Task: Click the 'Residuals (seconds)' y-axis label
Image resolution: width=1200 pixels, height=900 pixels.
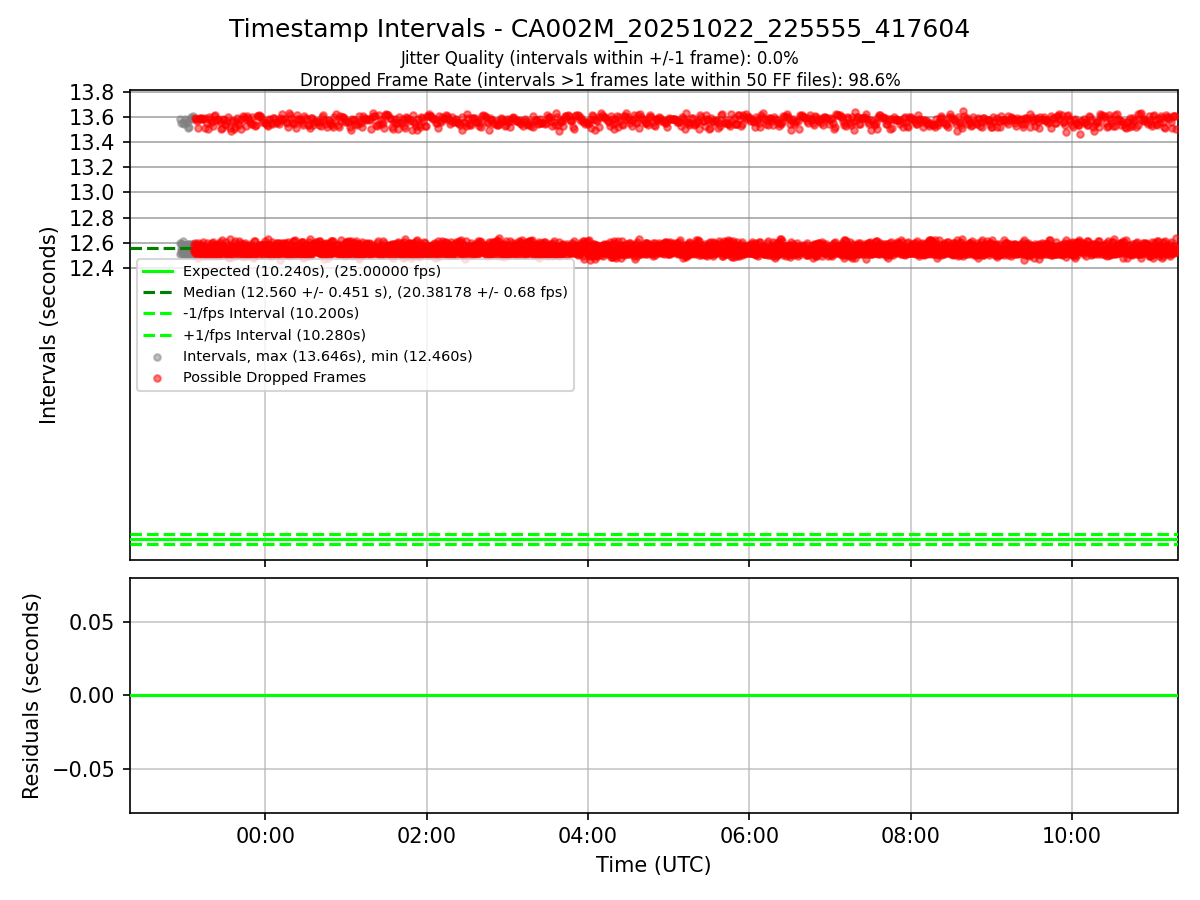Action: point(32,696)
